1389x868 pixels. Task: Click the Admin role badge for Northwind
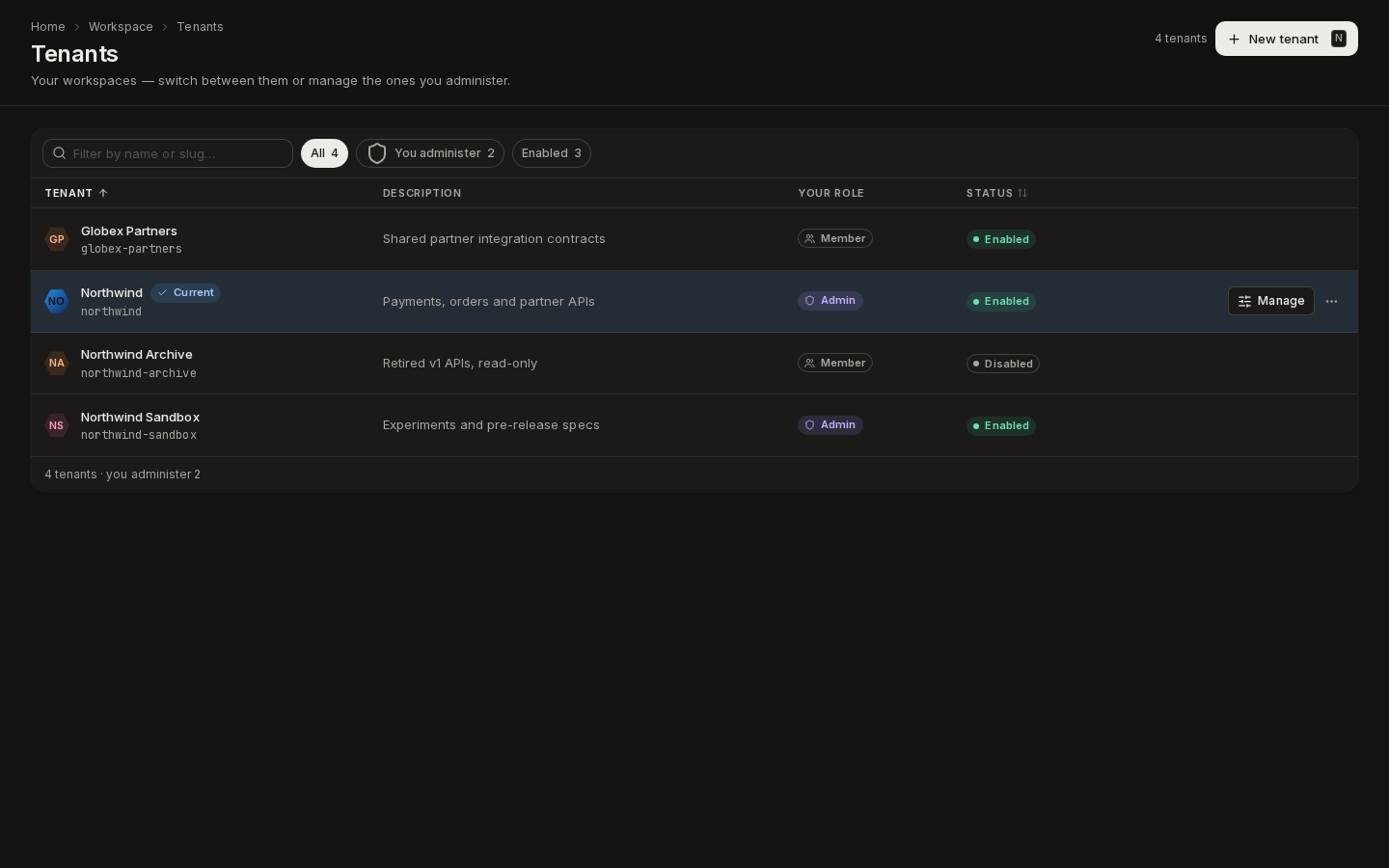pyautogui.click(x=831, y=301)
